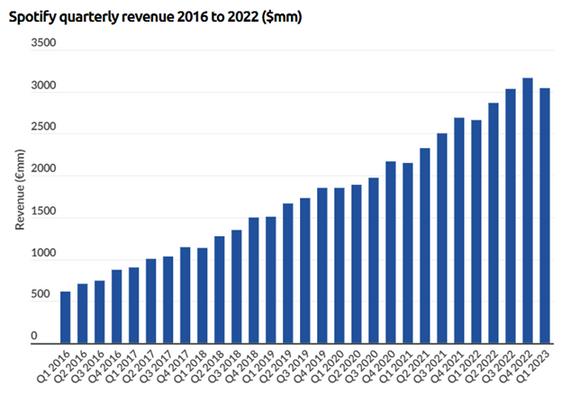Viewport: 562px width, 394px height.
Task: Select the Q1 2022 bar
Action: point(476,232)
